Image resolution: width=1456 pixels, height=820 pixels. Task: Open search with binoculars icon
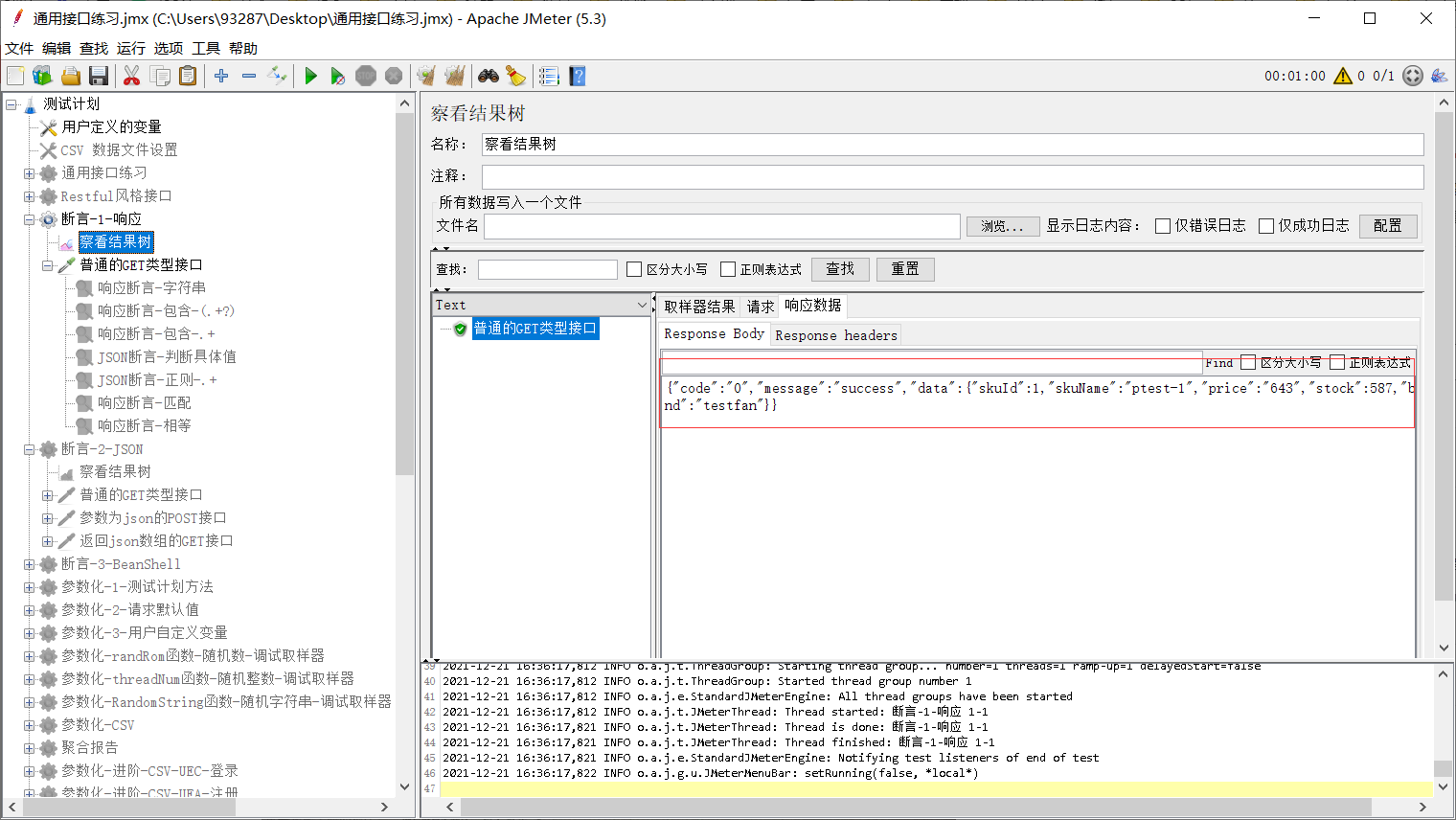tap(489, 76)
